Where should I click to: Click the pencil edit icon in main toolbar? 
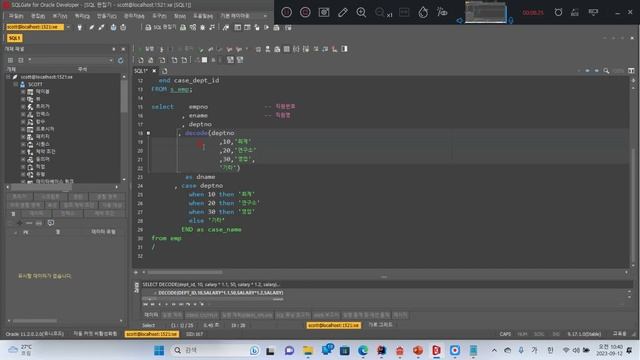91,27
